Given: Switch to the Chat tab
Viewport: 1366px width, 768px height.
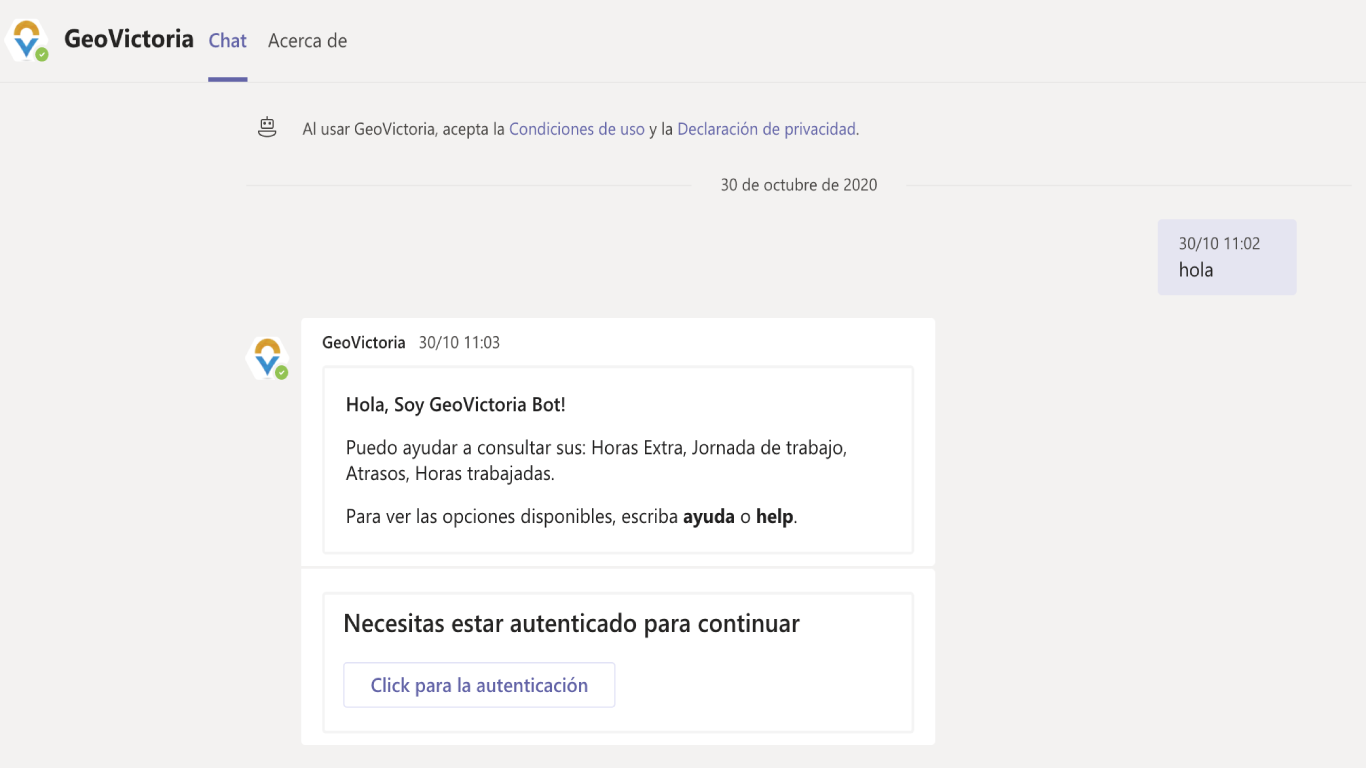Looking at the screenshot, I should click(228, 41).
